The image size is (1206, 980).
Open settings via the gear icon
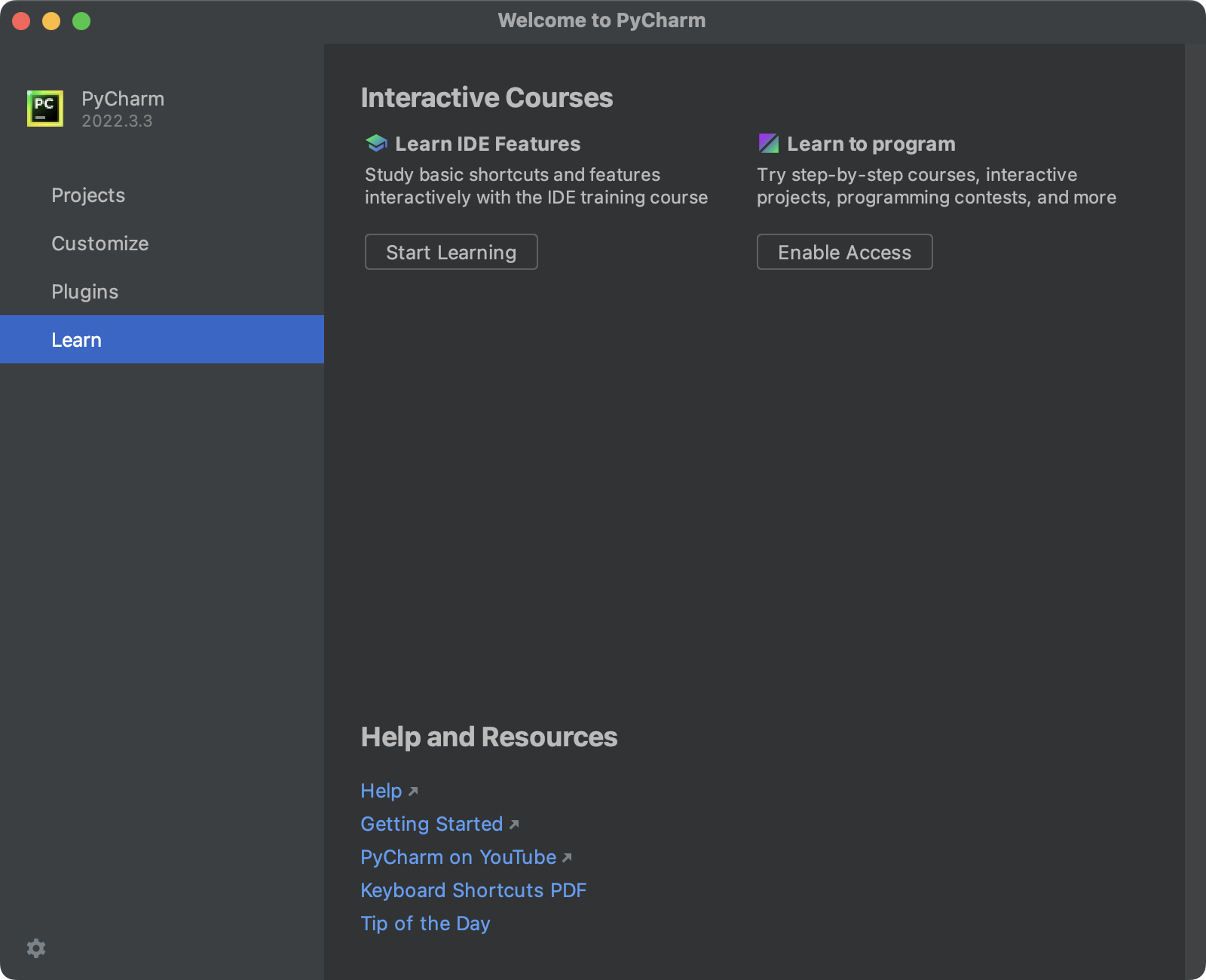[x=36, y=948]
